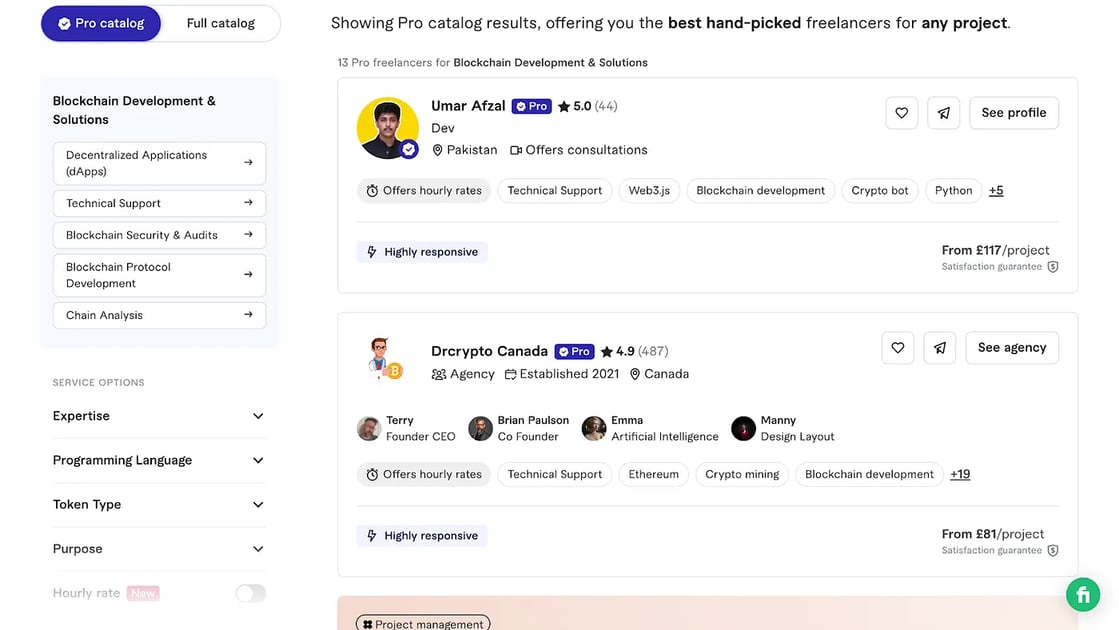Screen dimensions: 1119x630
Task: Click the Project management tag
Action: pyautogui.click(x=423, y=624)
